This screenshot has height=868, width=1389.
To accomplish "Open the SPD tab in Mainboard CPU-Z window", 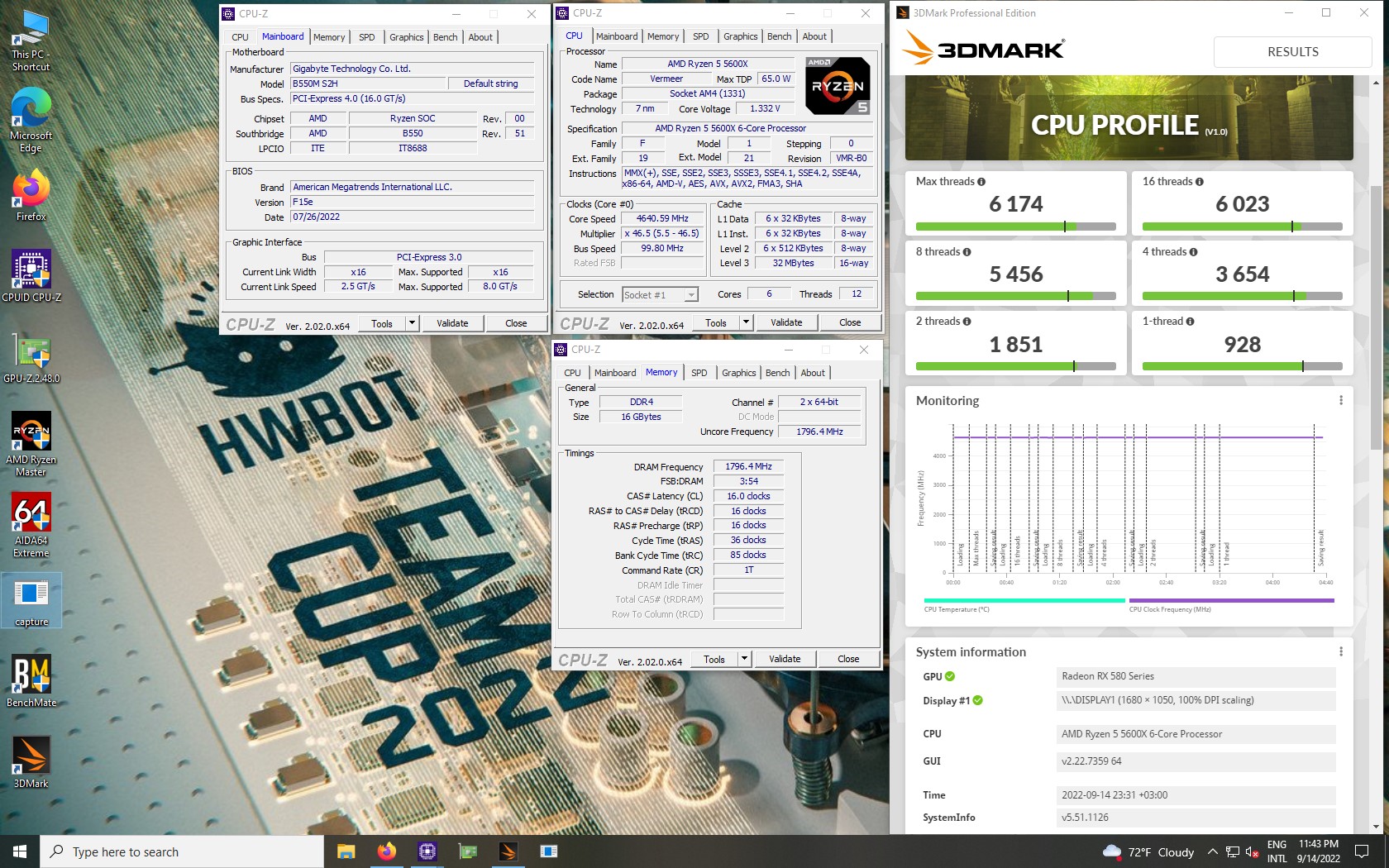I will 367,37.
